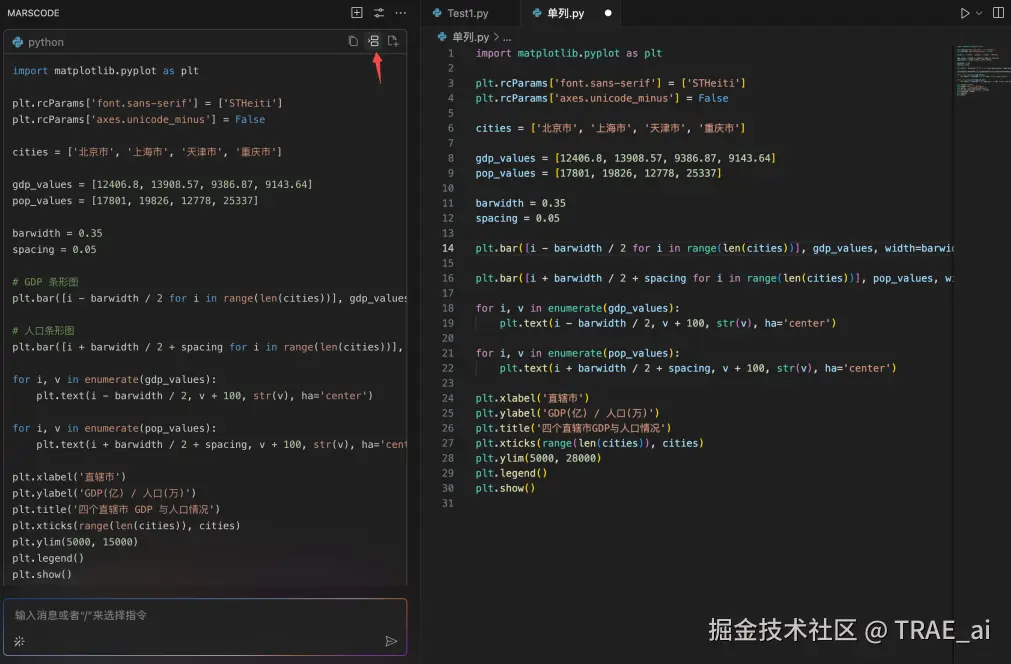Viewport: 1011px width, 664px height.
Task: Open the MarsCode adjustment sliders icon
Action: tap(378, 12)
